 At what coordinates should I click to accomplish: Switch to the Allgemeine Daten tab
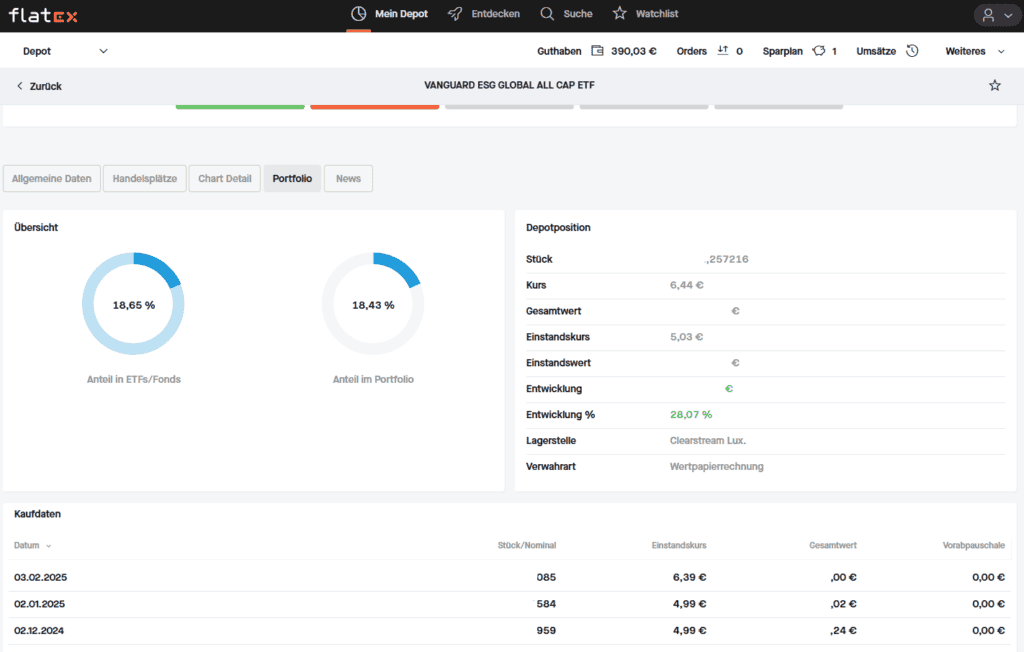pyautogui.click(x=52, y=178)
